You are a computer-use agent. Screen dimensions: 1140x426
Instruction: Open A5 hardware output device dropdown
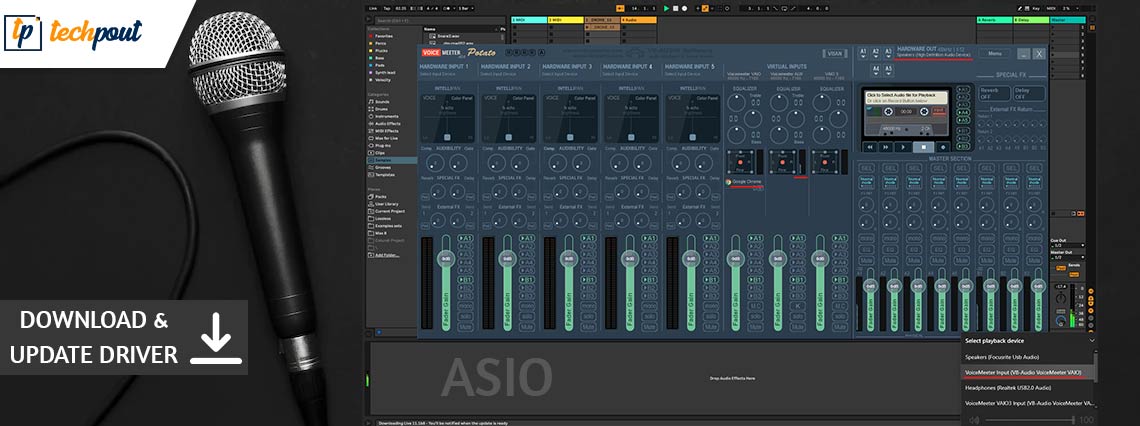click(888, 70)
